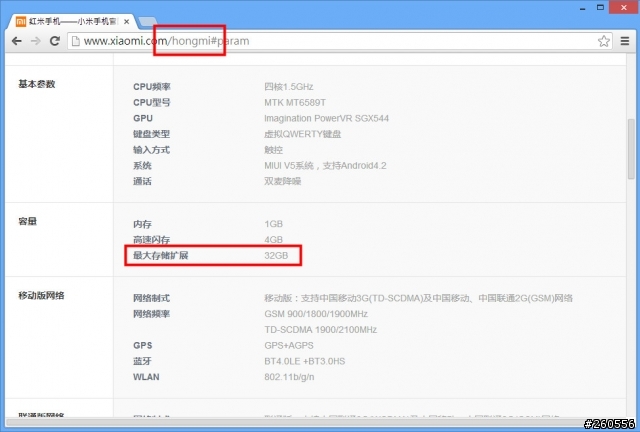
Task: Maximize the browser window
Action: [x=600, y=7]
